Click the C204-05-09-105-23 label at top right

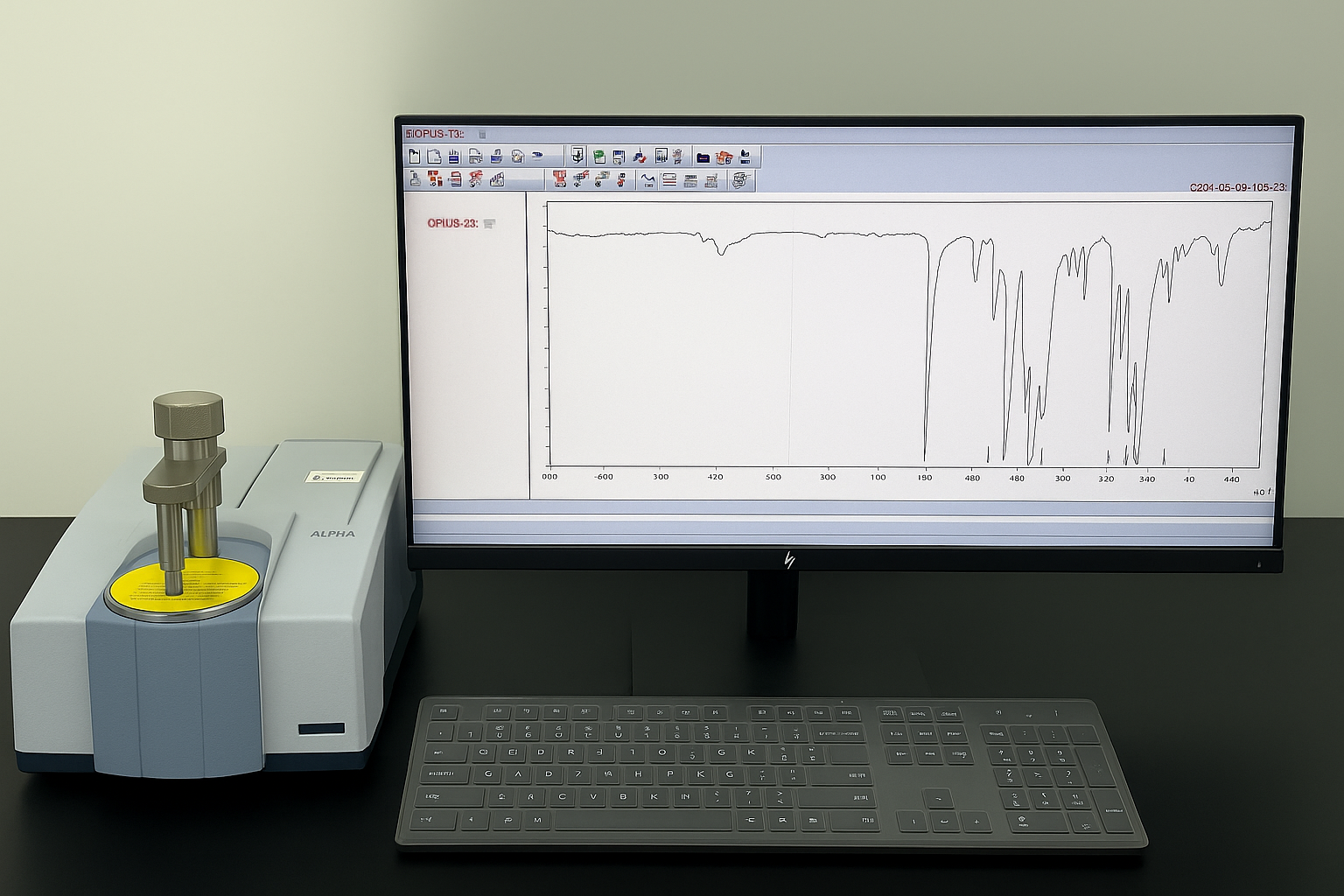click(1237, 187)
